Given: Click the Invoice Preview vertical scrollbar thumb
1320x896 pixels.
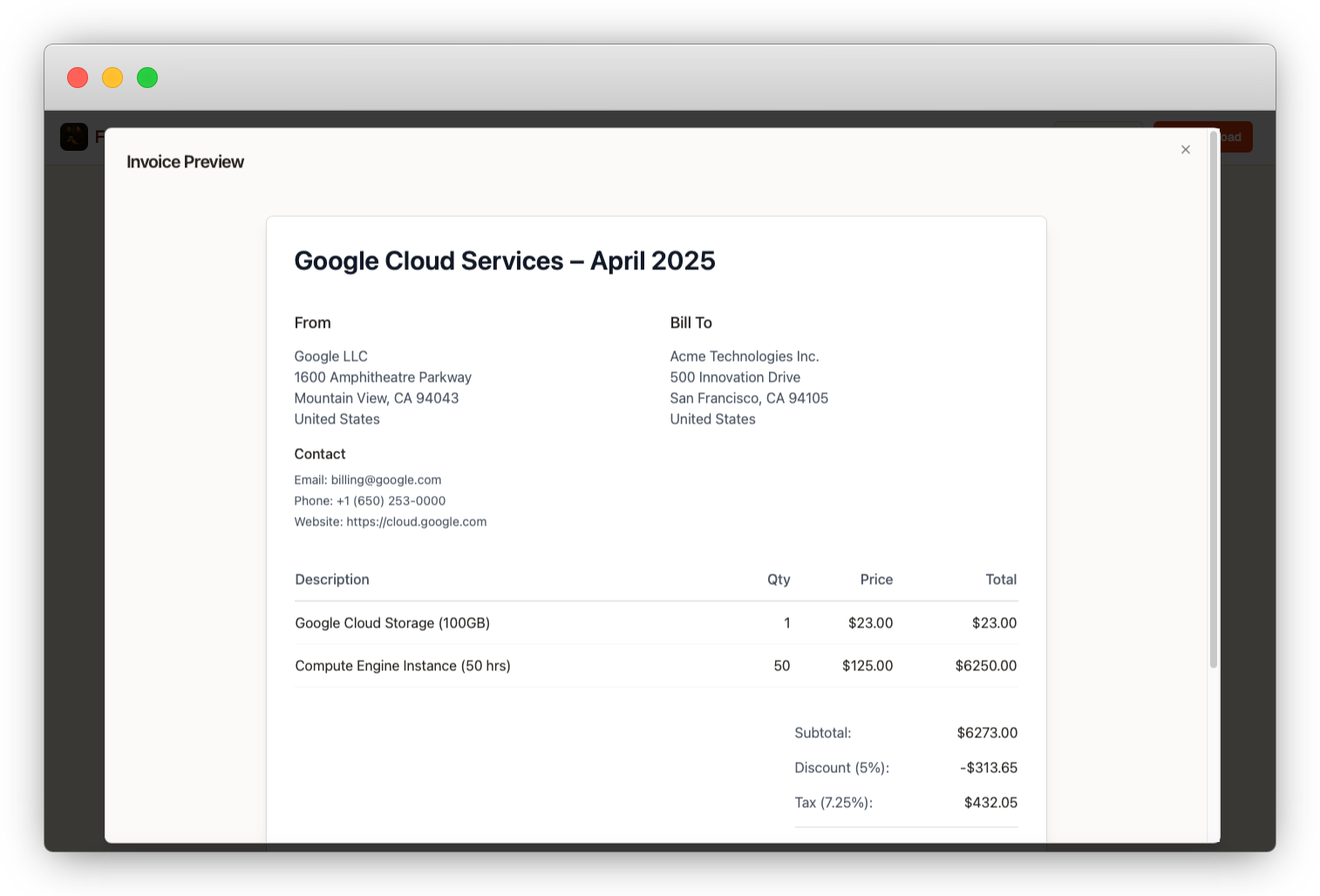Looking at the screenshot, I should 1213,399.
